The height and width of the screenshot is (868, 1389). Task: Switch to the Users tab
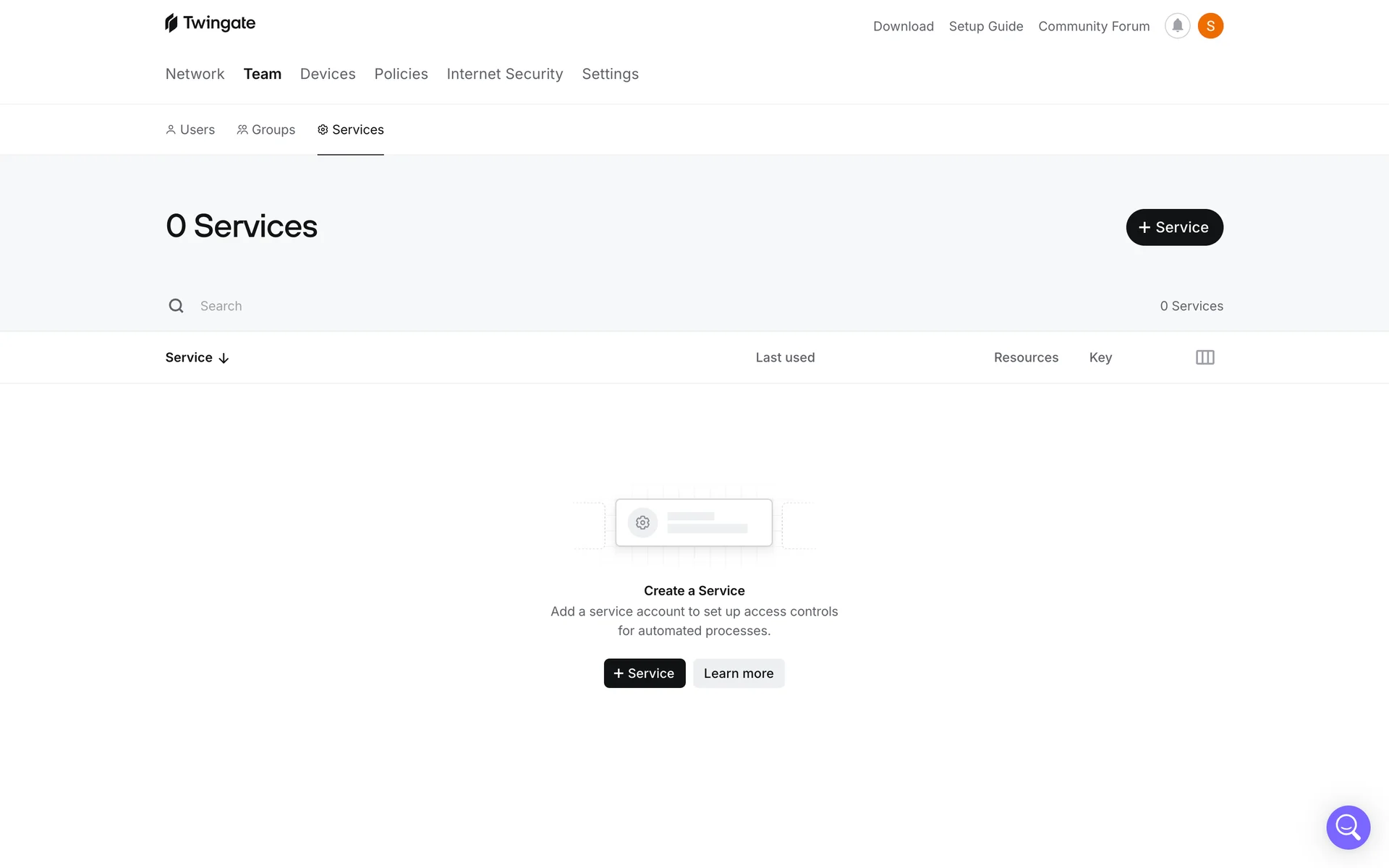coord(190,129)
